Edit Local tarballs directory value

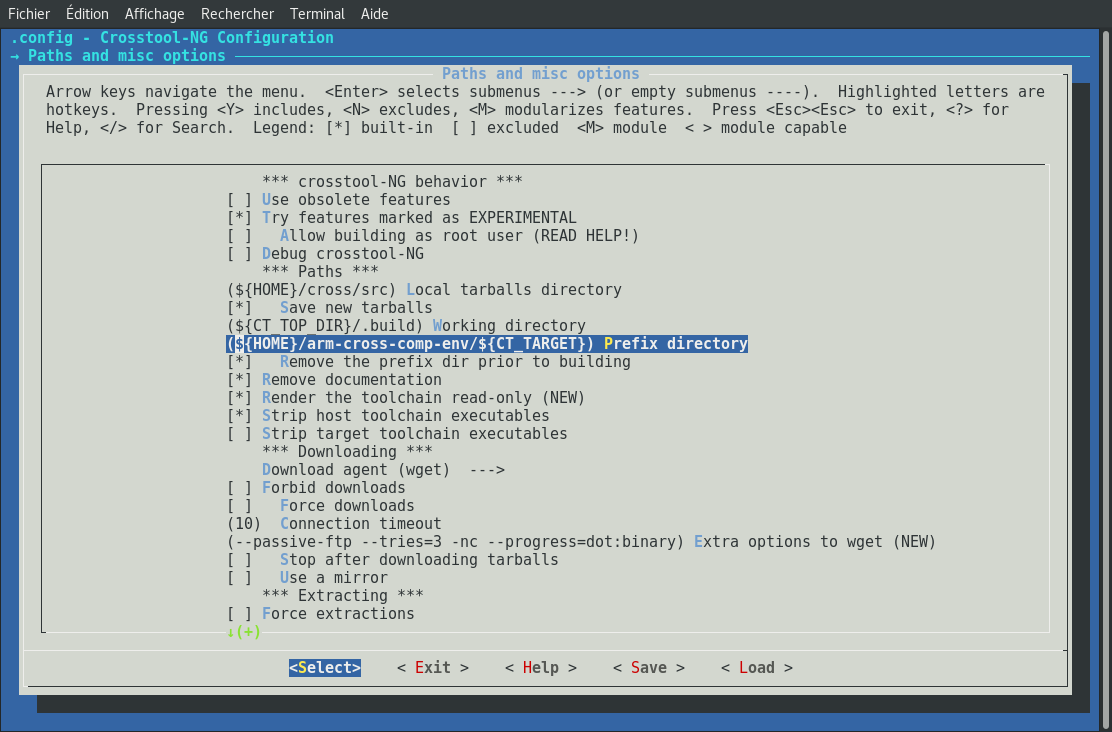(424, 290)
